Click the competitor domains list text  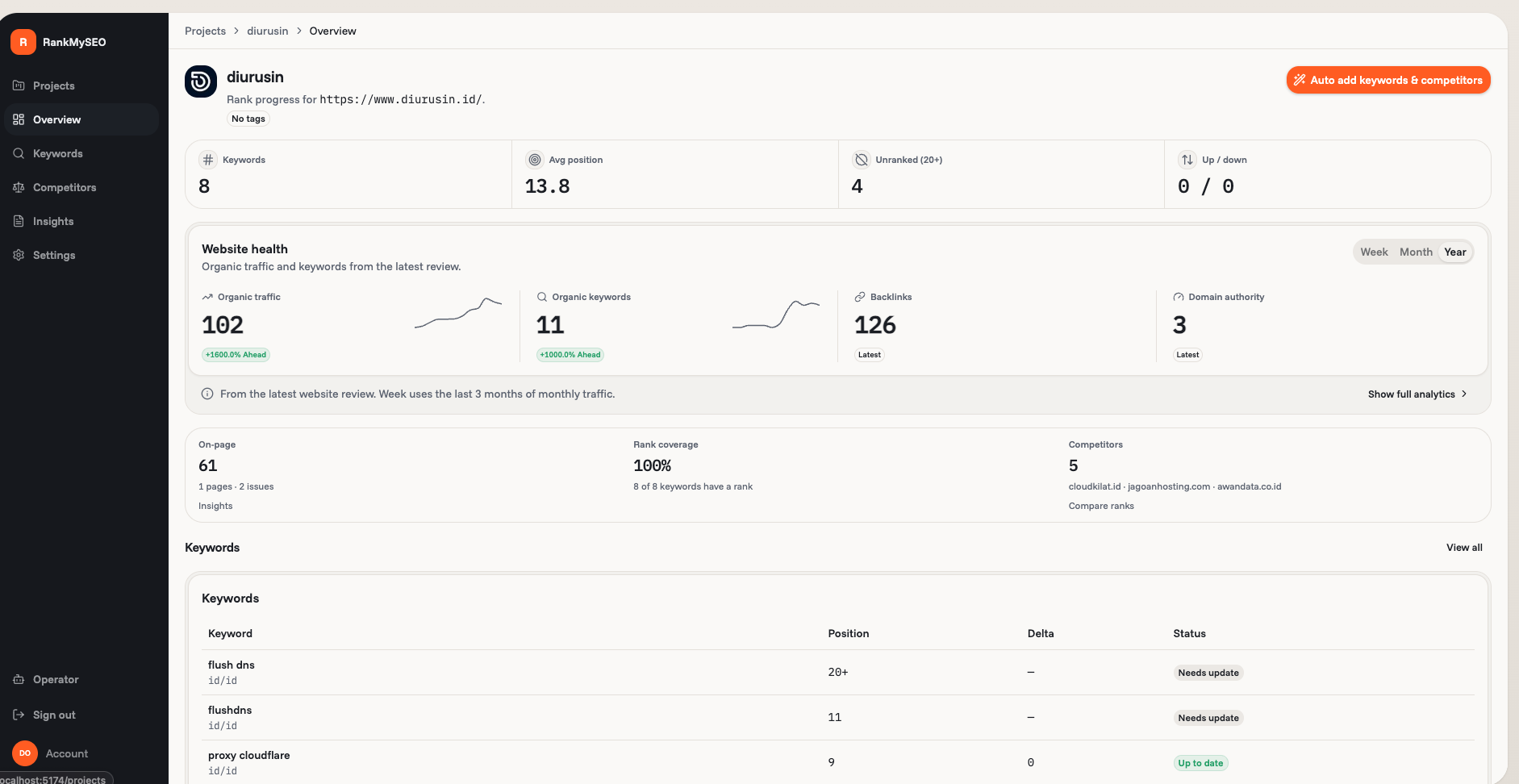(x=1175, y=486)
